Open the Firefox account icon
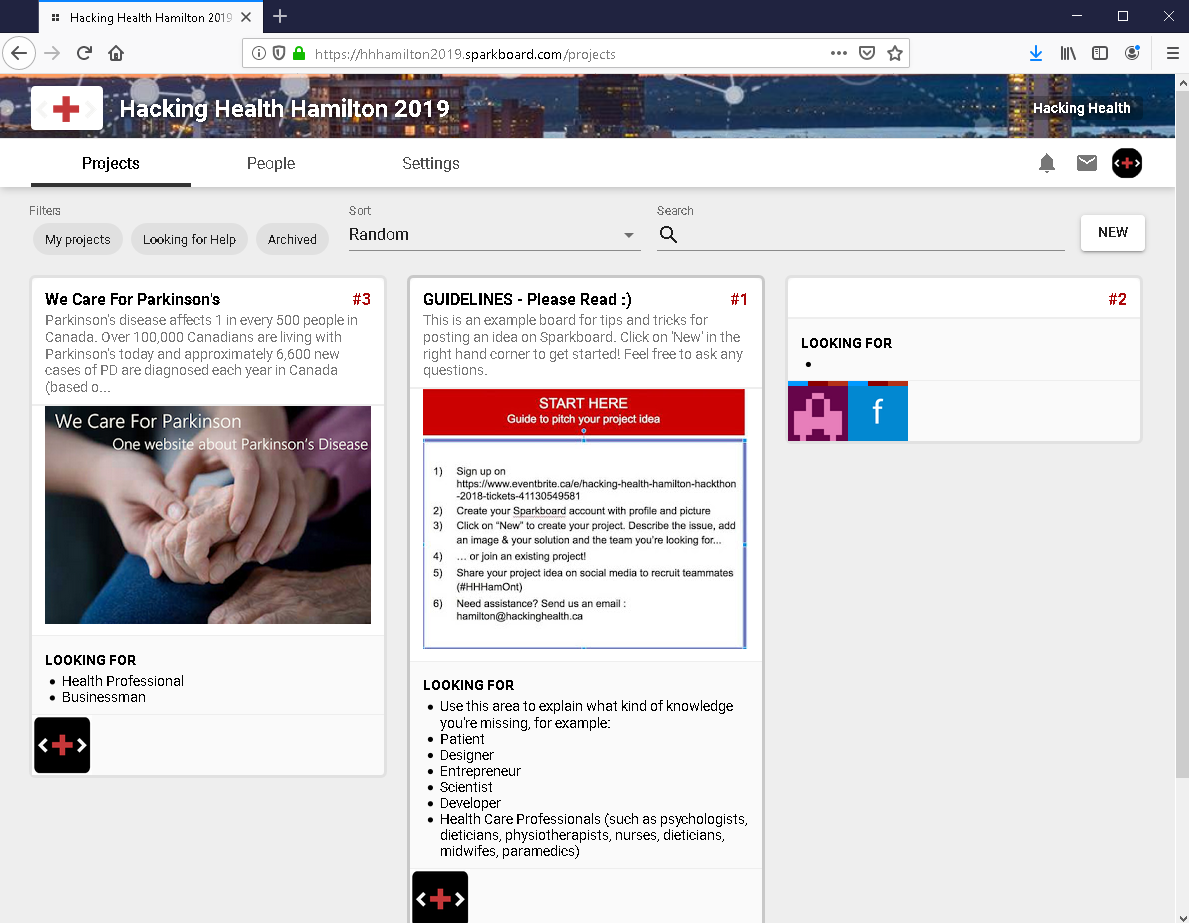1189x923 pixels. click(x=1132, y=53)
